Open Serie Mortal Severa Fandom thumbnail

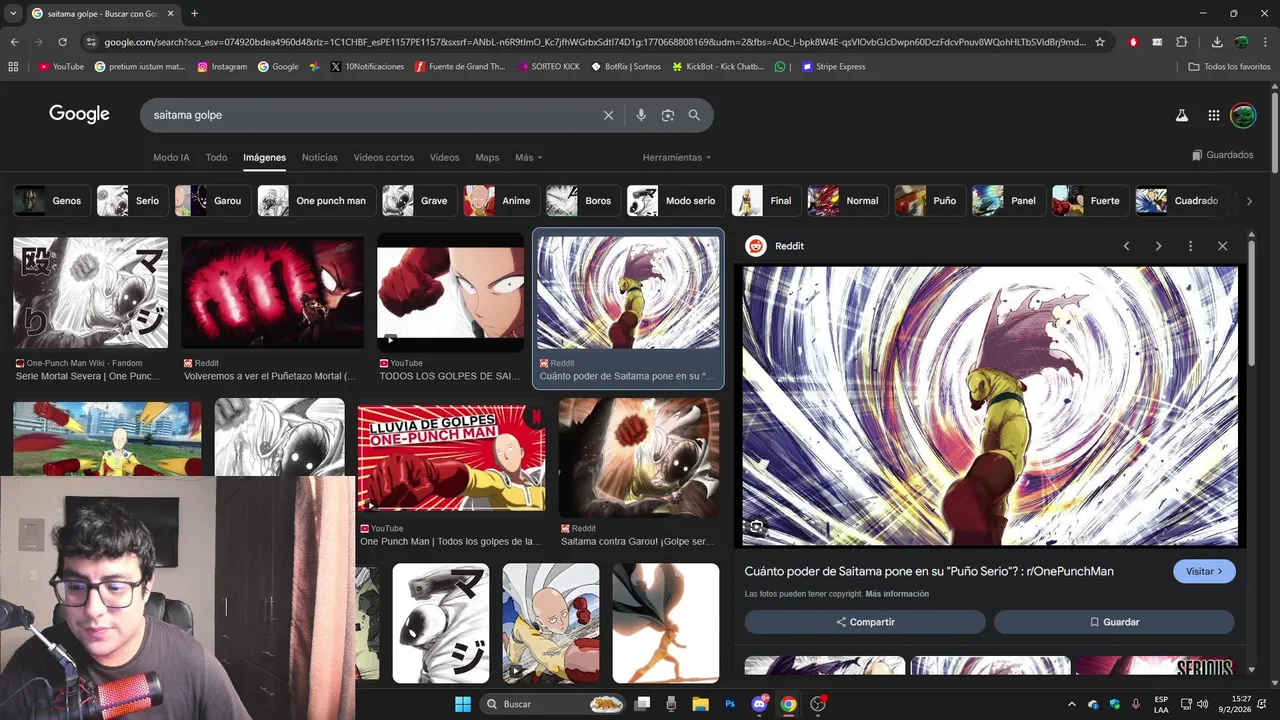90,292
